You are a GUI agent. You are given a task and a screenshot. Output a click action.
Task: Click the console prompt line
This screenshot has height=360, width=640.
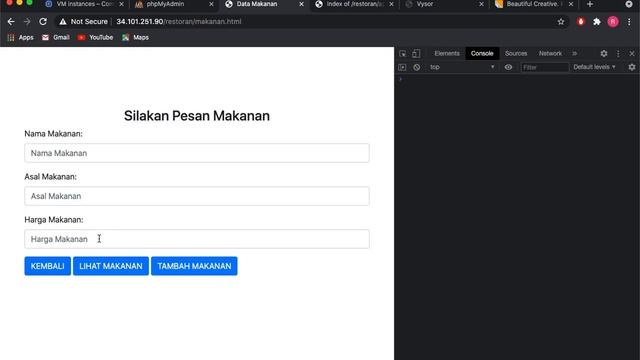(x=517, y=79)
